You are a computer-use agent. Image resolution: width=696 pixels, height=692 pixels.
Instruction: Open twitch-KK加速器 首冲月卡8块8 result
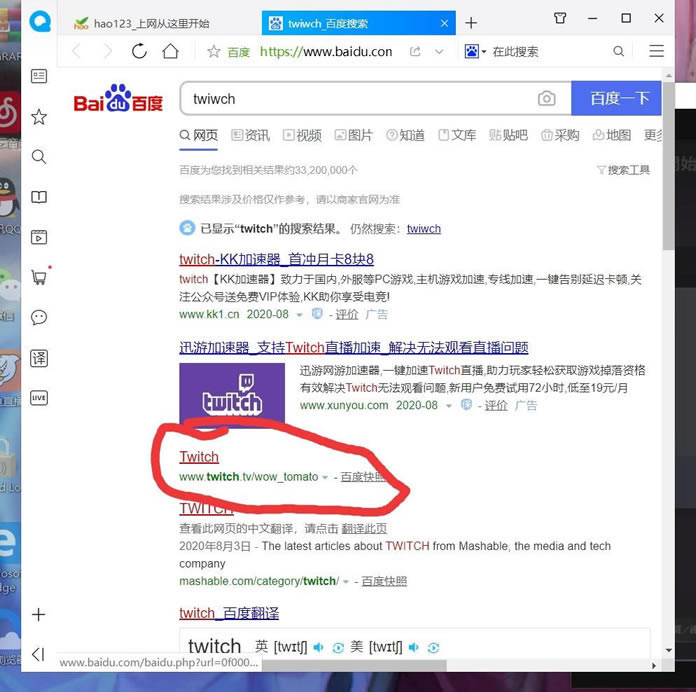click(x=277, y=259)
